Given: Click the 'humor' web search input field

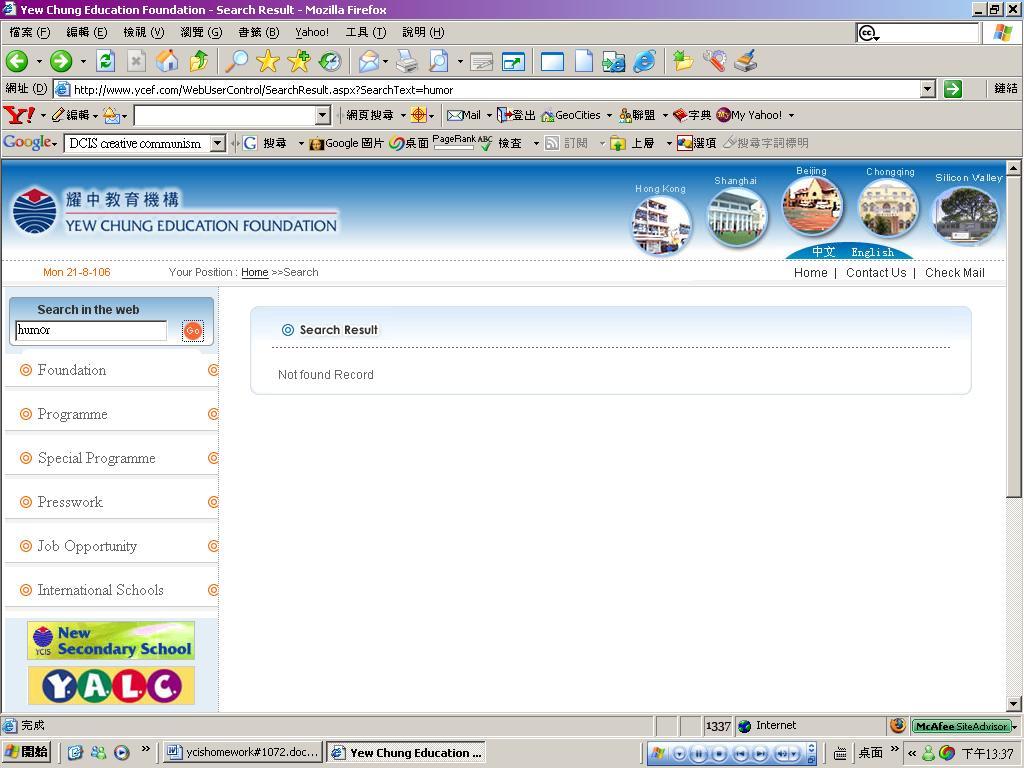Looking at the screenshot, I should [91, 330].
